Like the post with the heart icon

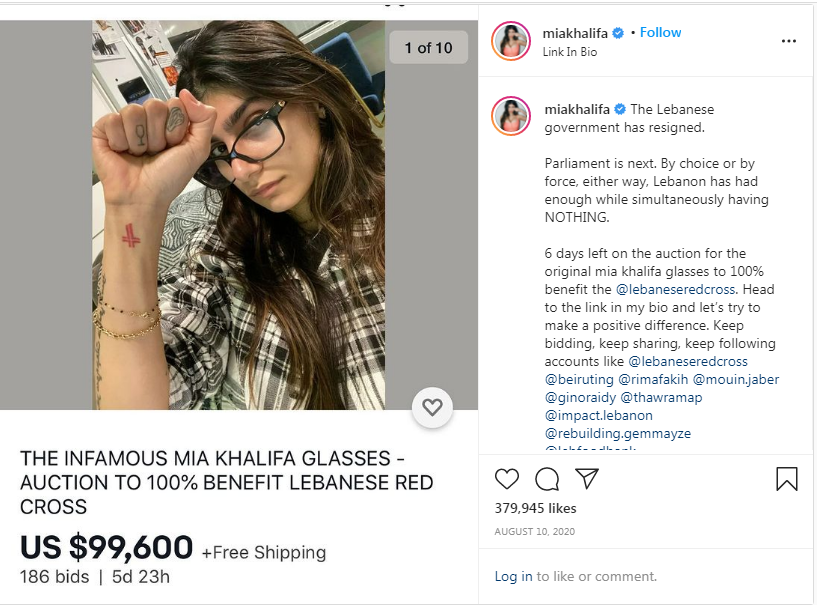tap(506, 479)
